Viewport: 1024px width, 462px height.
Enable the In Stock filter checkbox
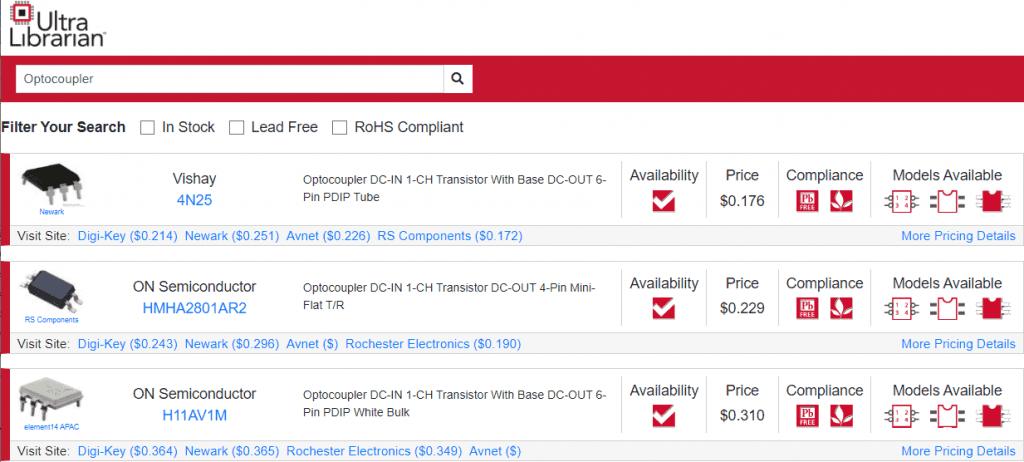pyautogui.click(x=148, y=128)
